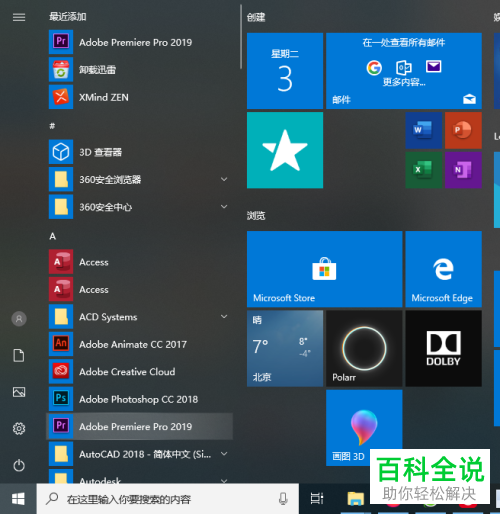Image resolution: width=500 pixels, height=514 pixels.
Task: Click the 创建 tile group title
Action: click(x=256, y=17)
